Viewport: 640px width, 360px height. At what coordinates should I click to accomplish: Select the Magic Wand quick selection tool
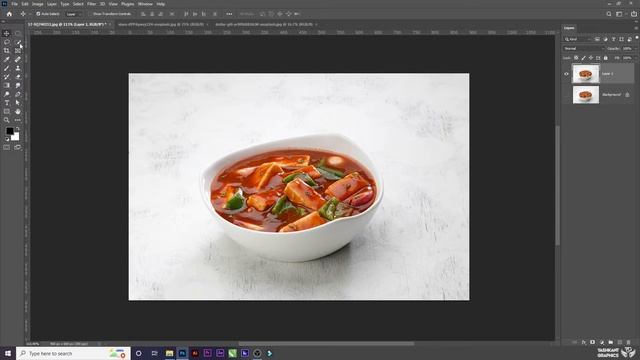tap(18, 42)
